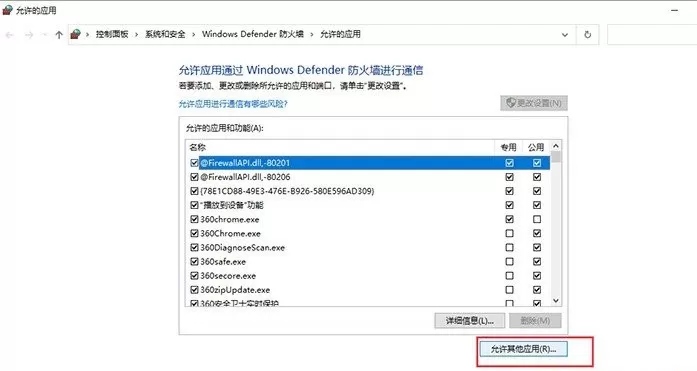The image size is (697, 371).
Task: Click the 允许的应用 breadcrumb
Action: point(340,34)
